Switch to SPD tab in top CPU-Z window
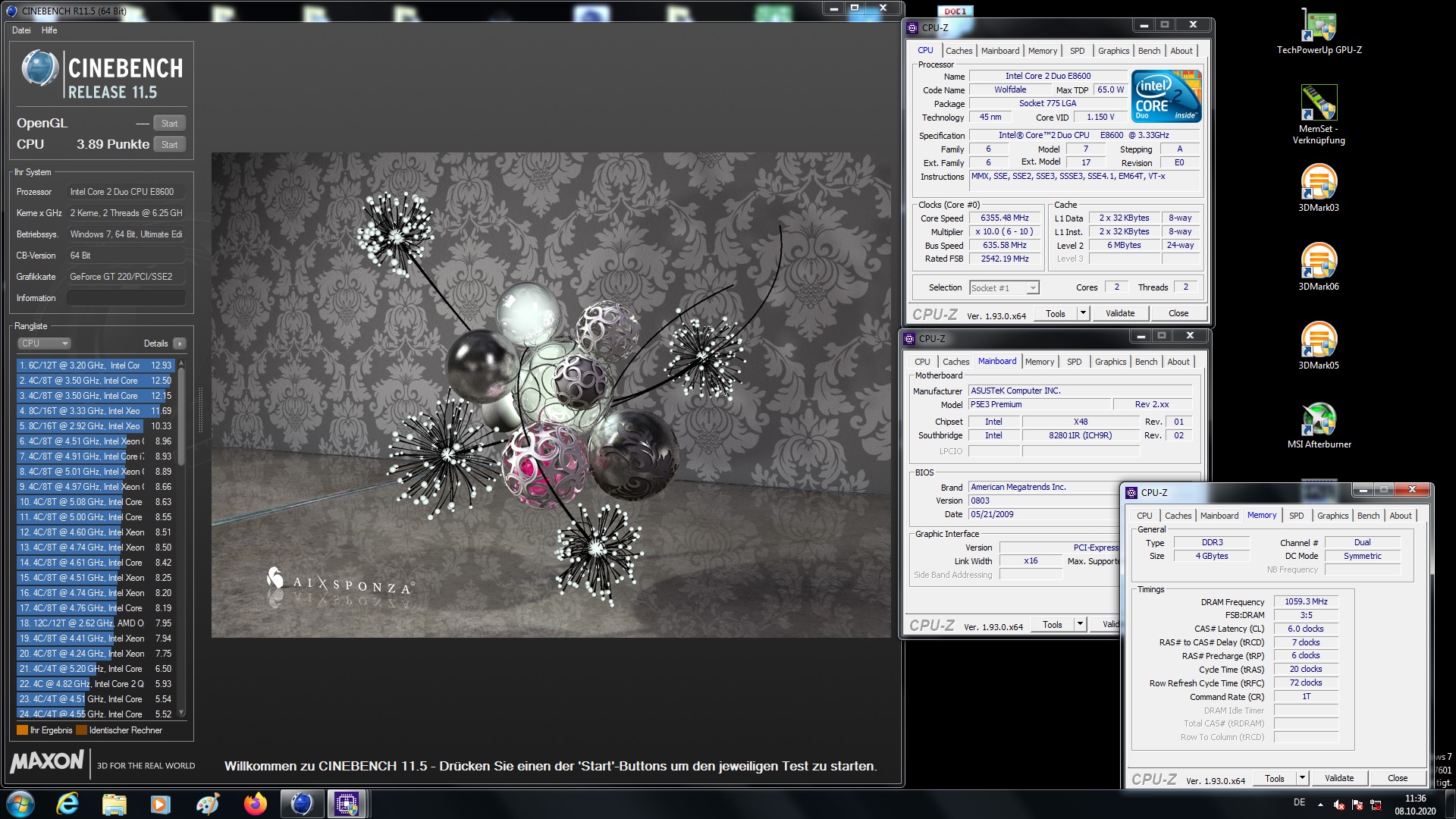The height and width of the screenshot is (819, 1456). point(1077,51)
